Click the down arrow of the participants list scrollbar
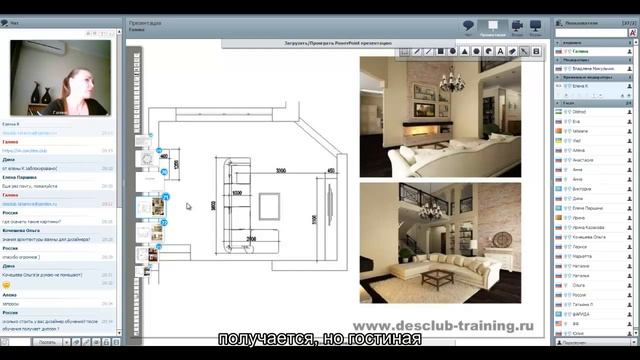The image size is (640, 360). 636,333
